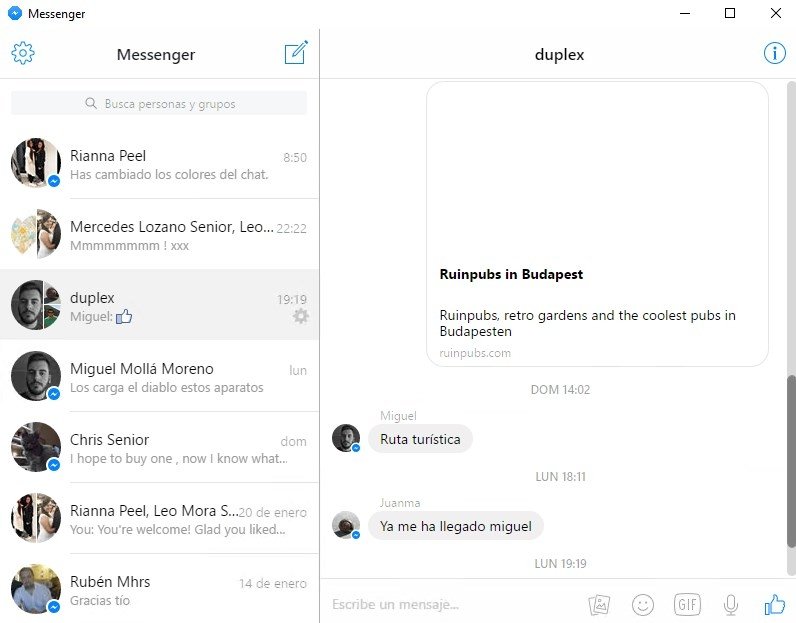Click the 'Gracias tío' preview
The width and height of the screenshot is (796, 623).
click(x=100, y=601)
